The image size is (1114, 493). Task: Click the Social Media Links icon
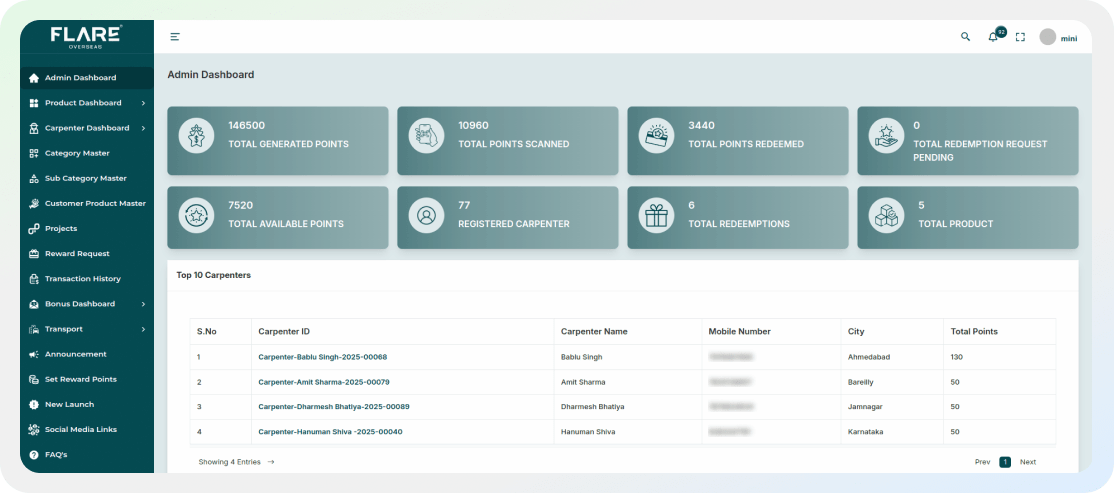click(x=33, y=430)
